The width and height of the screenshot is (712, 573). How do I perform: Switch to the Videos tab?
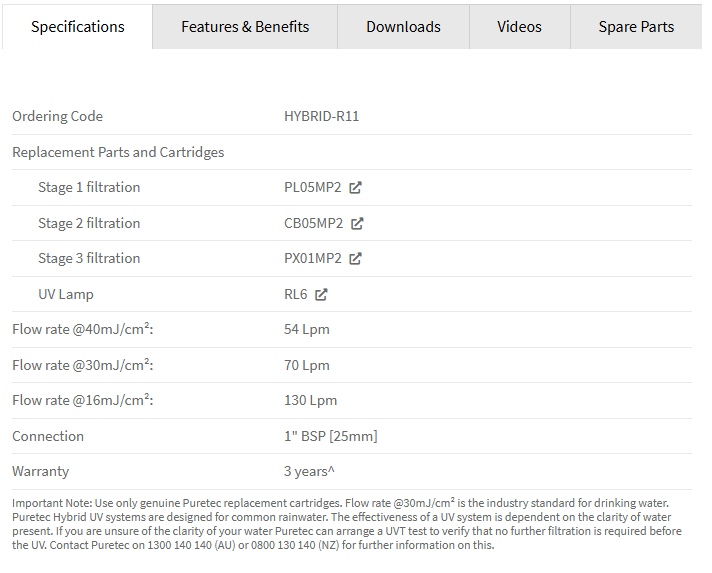[x=519, y=27]
